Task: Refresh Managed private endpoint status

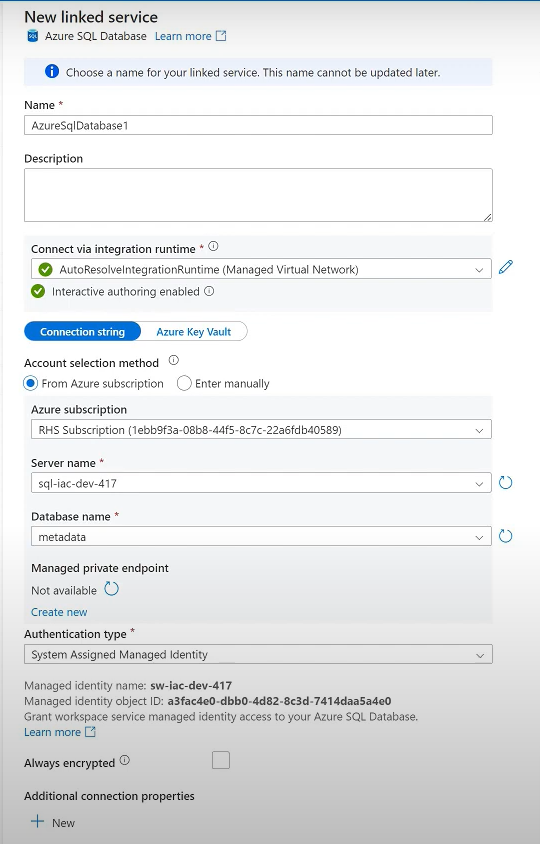Action: 111,589
